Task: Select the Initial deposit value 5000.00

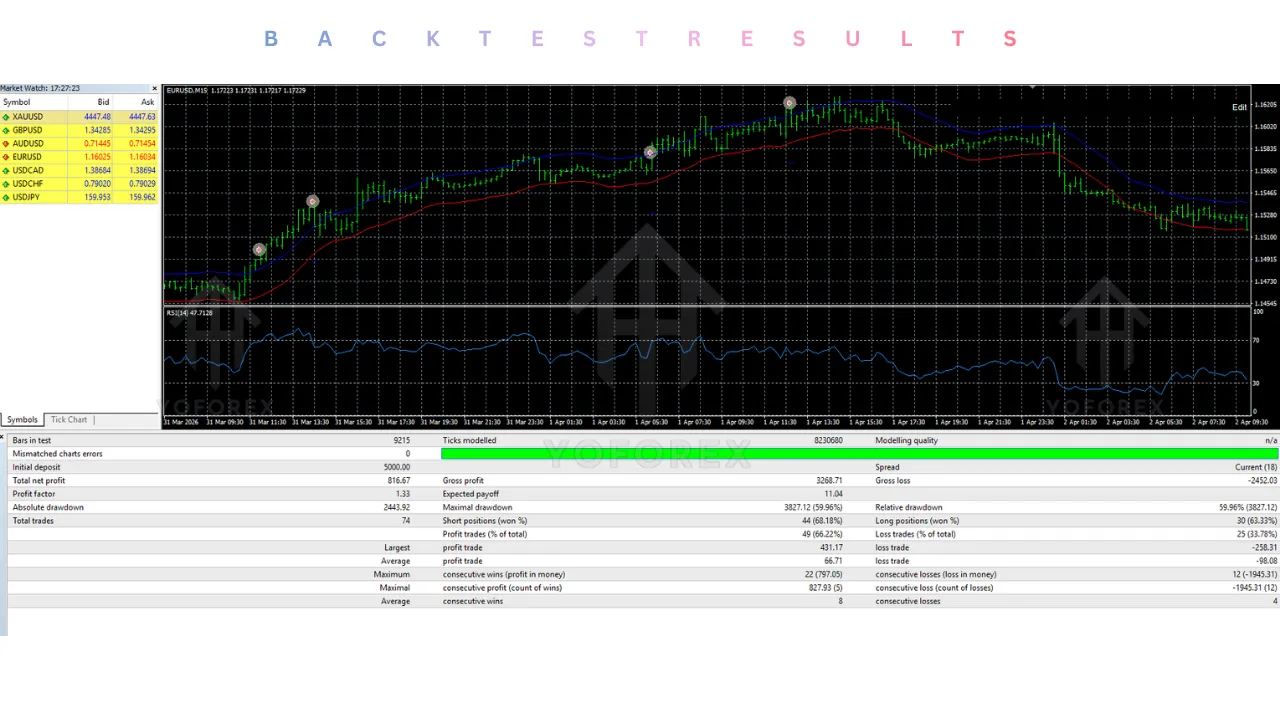Action: [x=397, y=467]
